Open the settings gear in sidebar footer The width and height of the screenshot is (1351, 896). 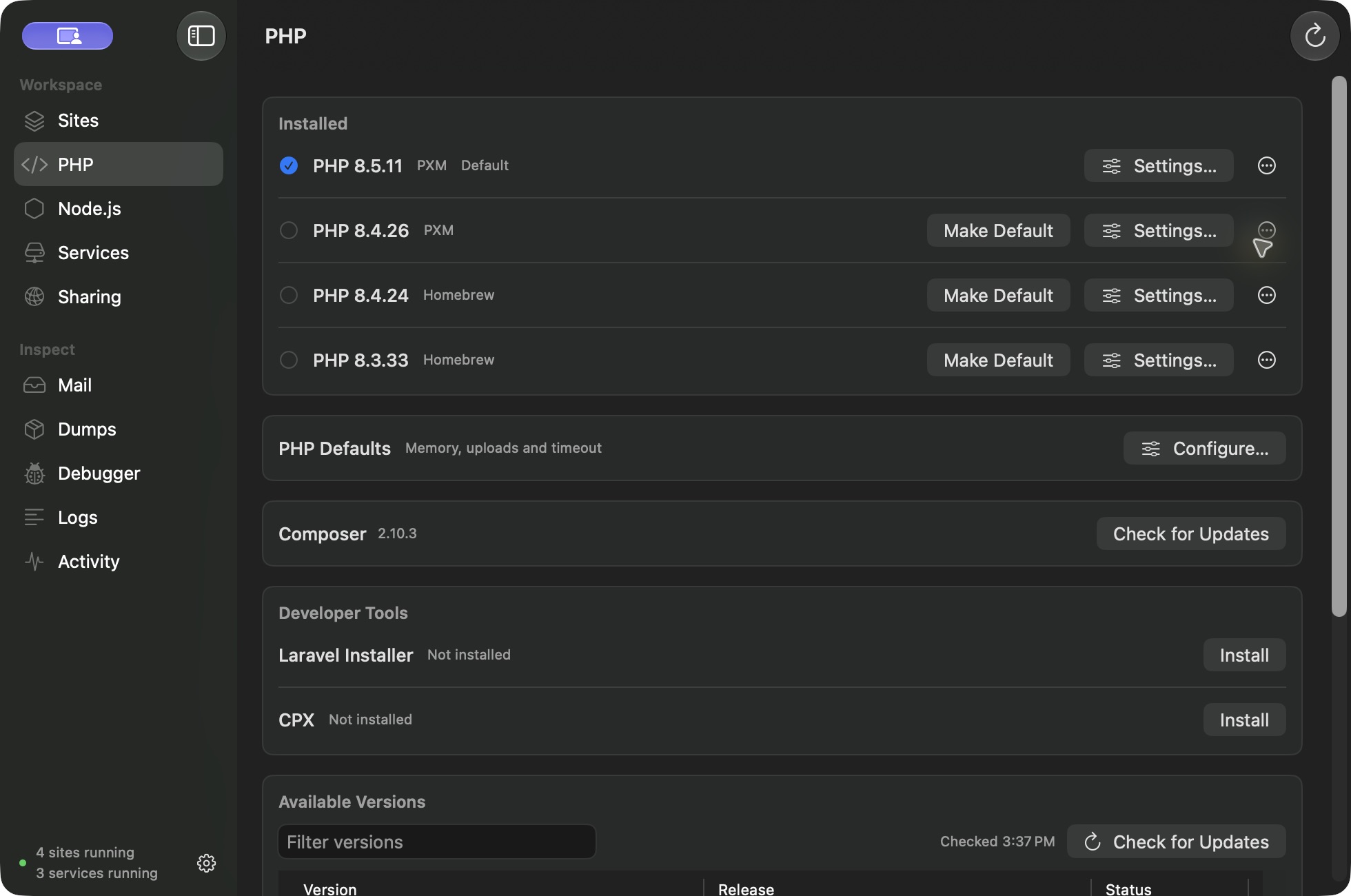tap(206, 863)
